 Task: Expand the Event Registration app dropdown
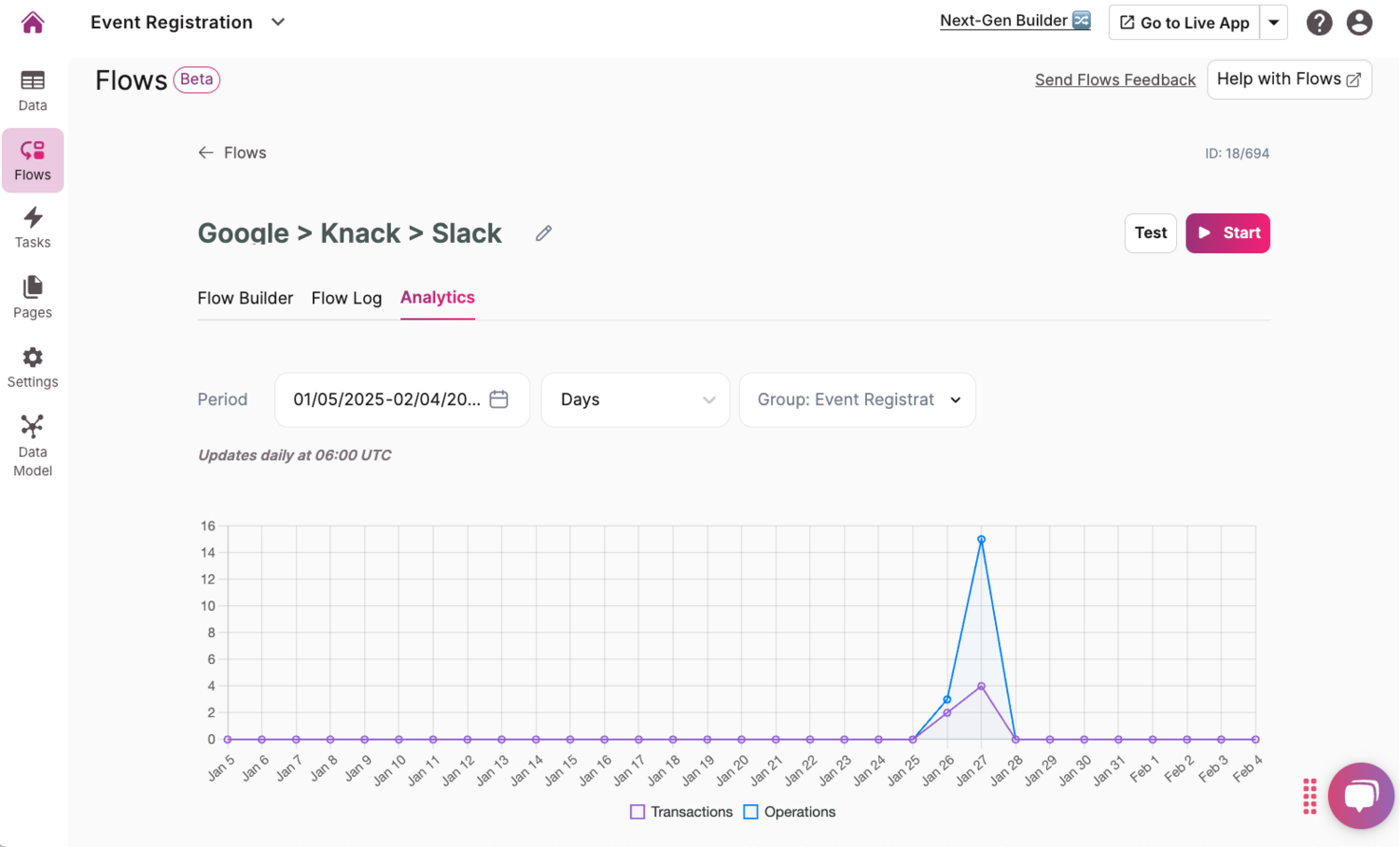(x=278, y=22)
